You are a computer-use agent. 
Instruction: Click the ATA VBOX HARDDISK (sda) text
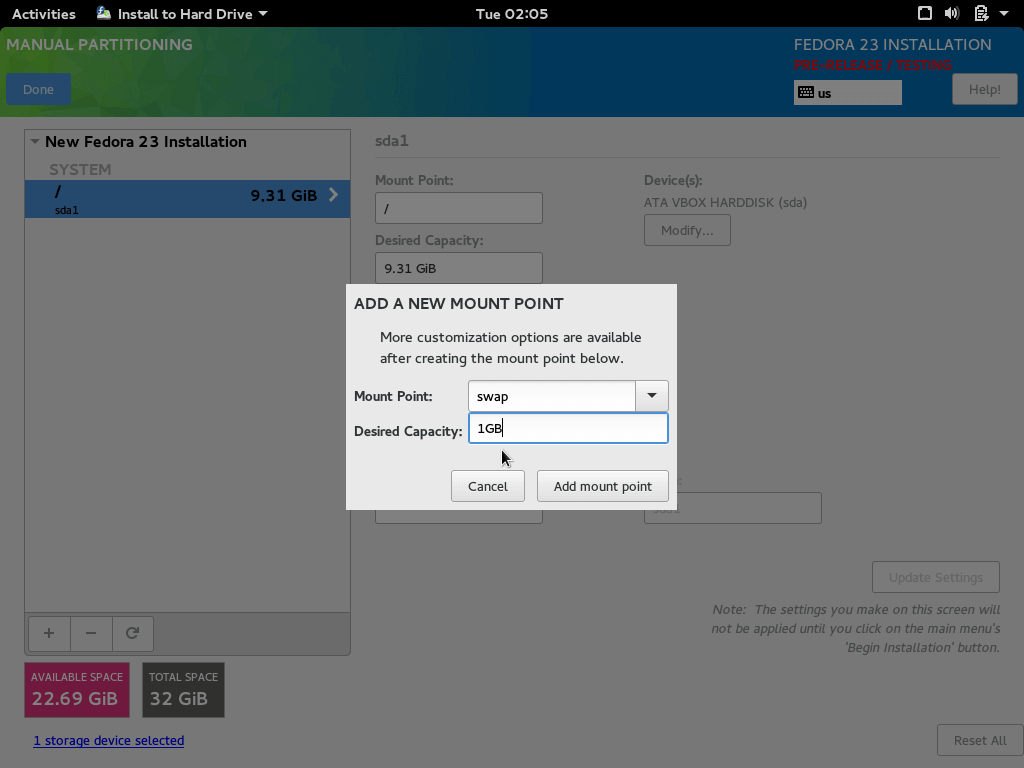(726, 202)
